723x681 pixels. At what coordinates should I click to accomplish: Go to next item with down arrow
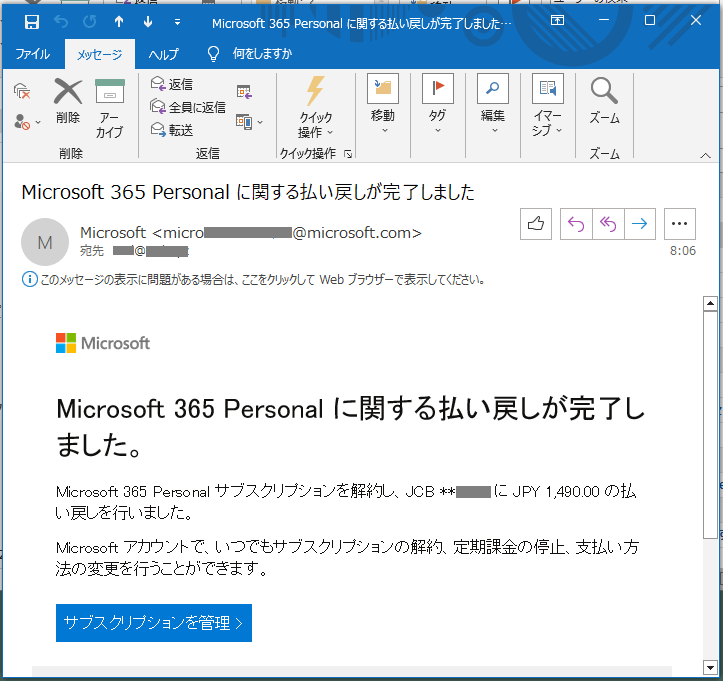(148, 21)
